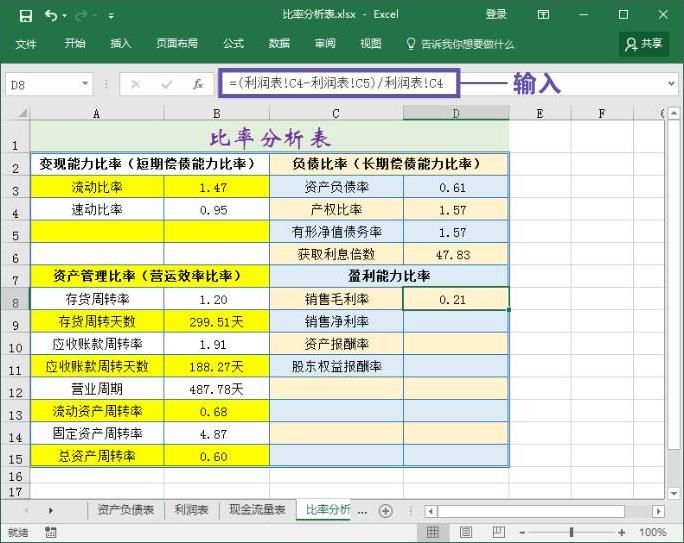The width and height of the screenshot is (684, 543).
Task: Open the Undo history dropdown arrow
Action: coord(65,16)
